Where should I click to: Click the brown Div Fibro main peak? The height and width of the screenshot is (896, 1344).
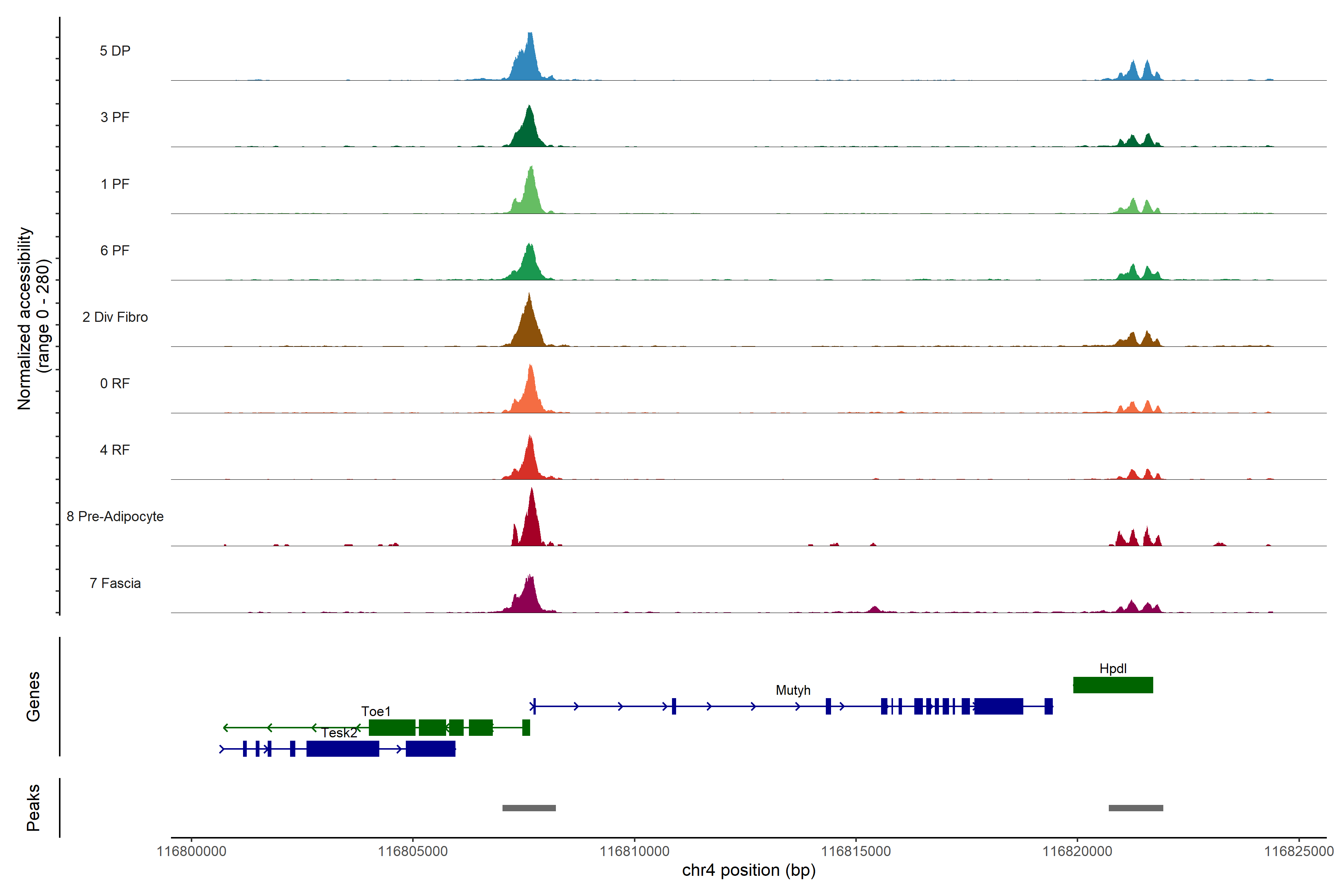[x=529, y=329]
